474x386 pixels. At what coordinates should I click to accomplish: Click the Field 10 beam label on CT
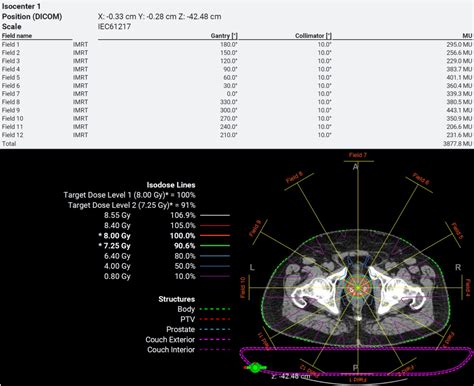click(x=242, y=288)
